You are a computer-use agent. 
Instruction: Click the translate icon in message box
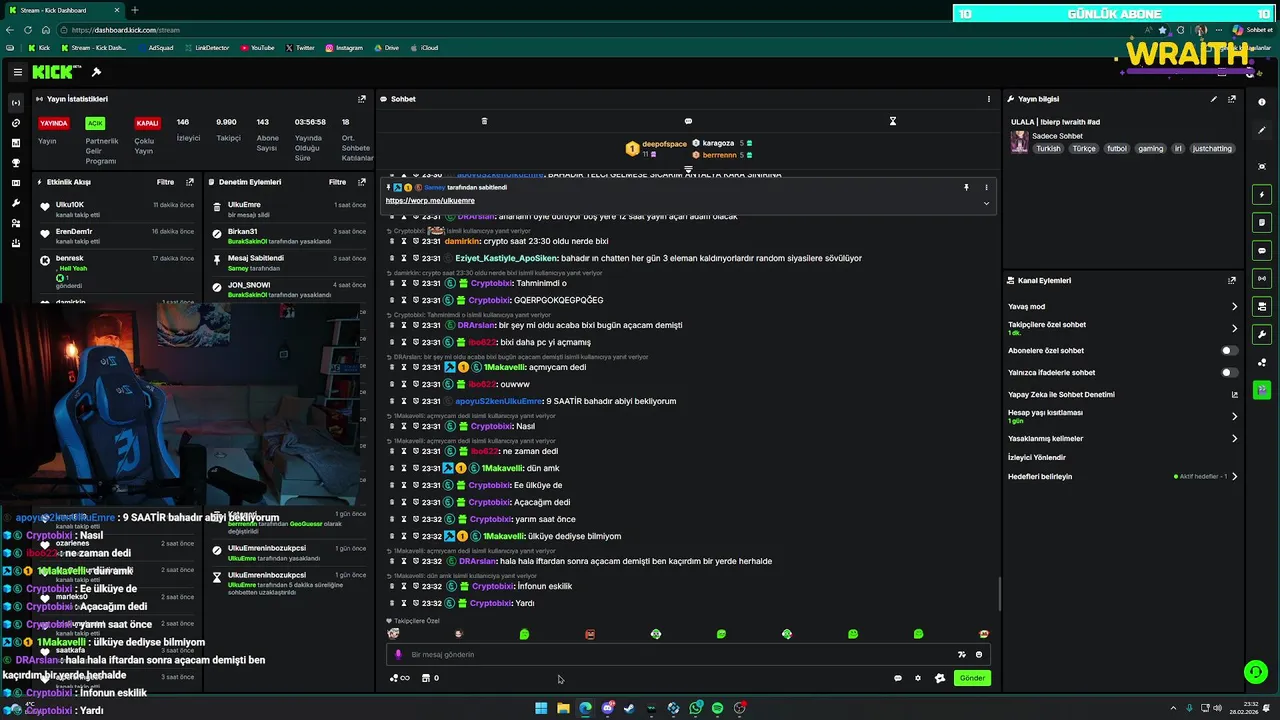click(x=961, y=655)
